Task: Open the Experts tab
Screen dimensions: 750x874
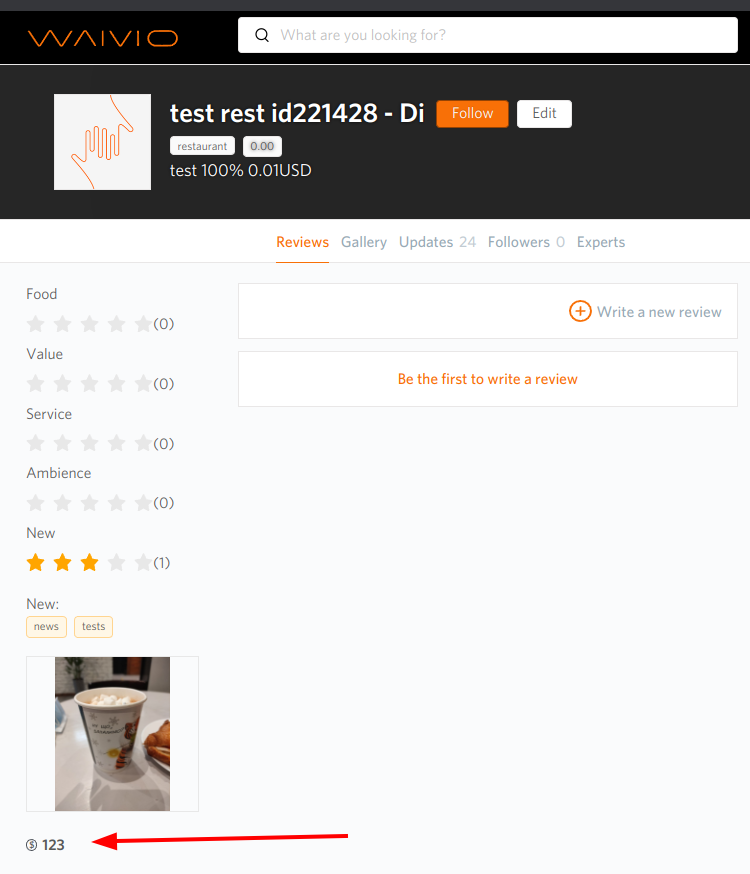Action: 601,242
